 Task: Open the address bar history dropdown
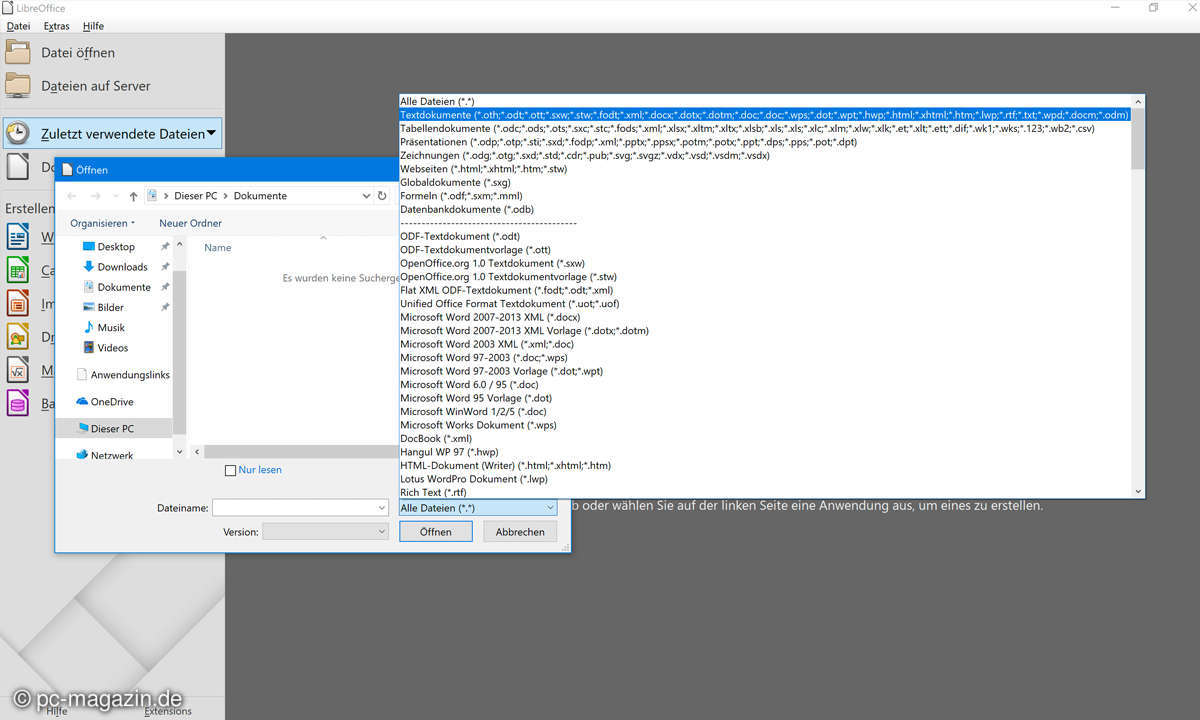click(366, 196)
